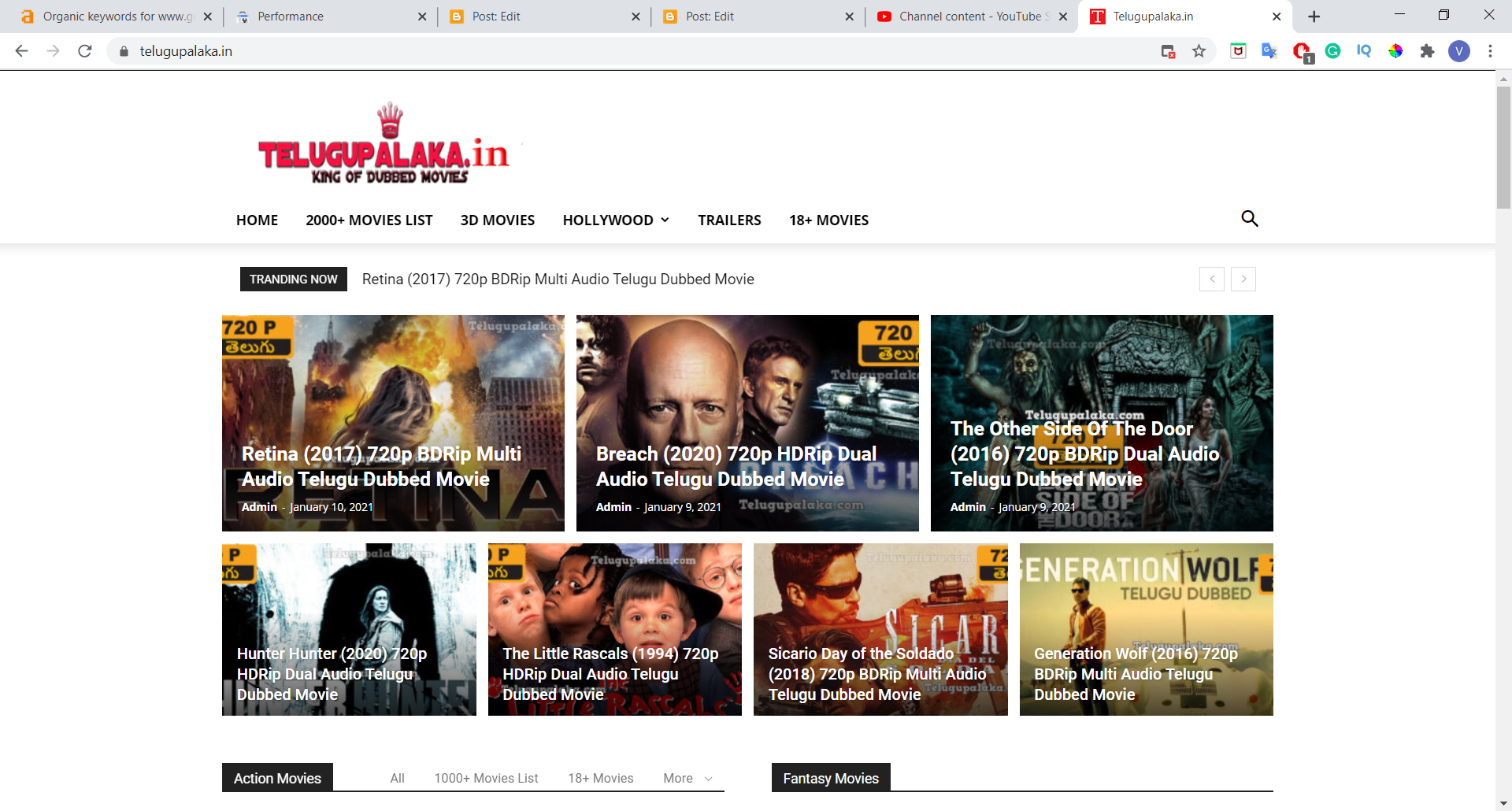Open Sicario Day of the Soldado card
This screenshot has height=811, width=1512.
[x=880, y=629]
